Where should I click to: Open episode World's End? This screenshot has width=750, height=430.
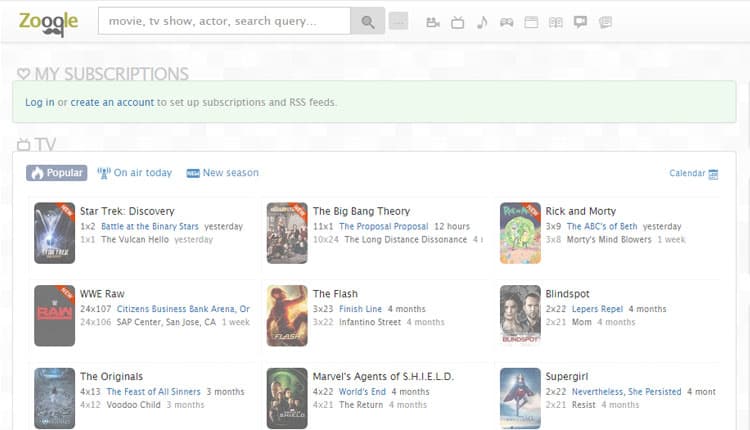coord(362,392)
